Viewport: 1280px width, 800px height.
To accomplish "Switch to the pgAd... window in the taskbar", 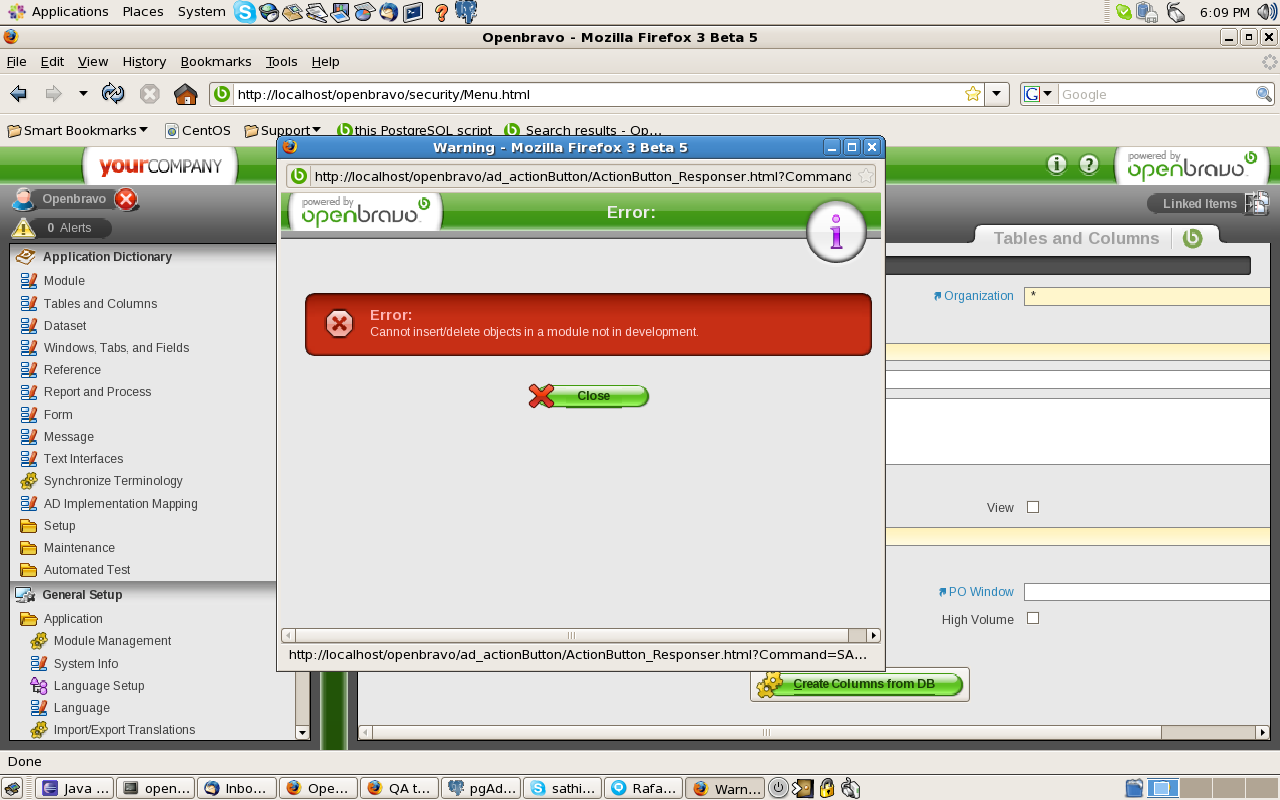I will 481,788.
